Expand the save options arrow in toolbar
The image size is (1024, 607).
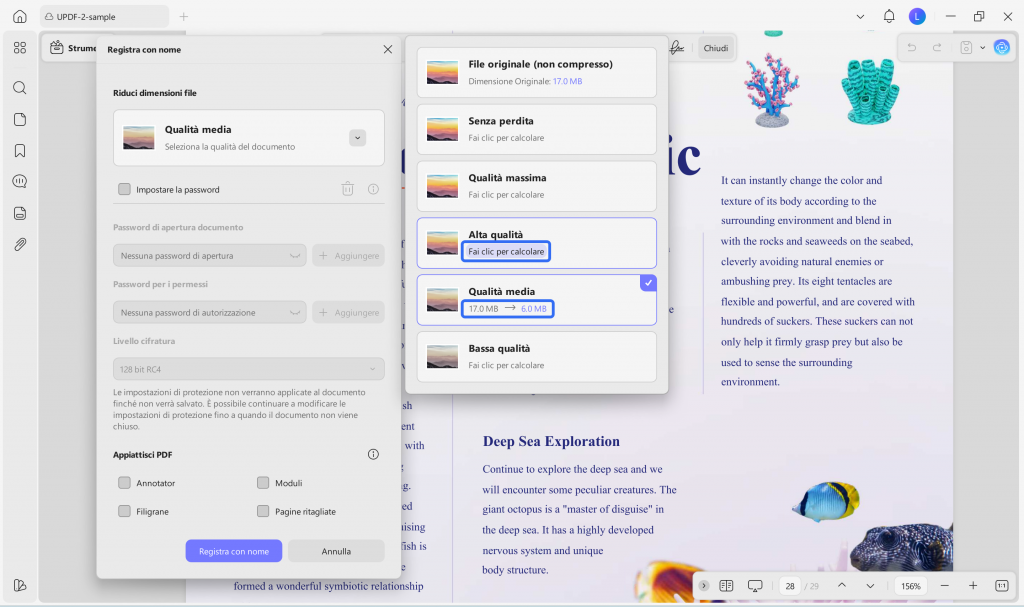coord(982,48)
